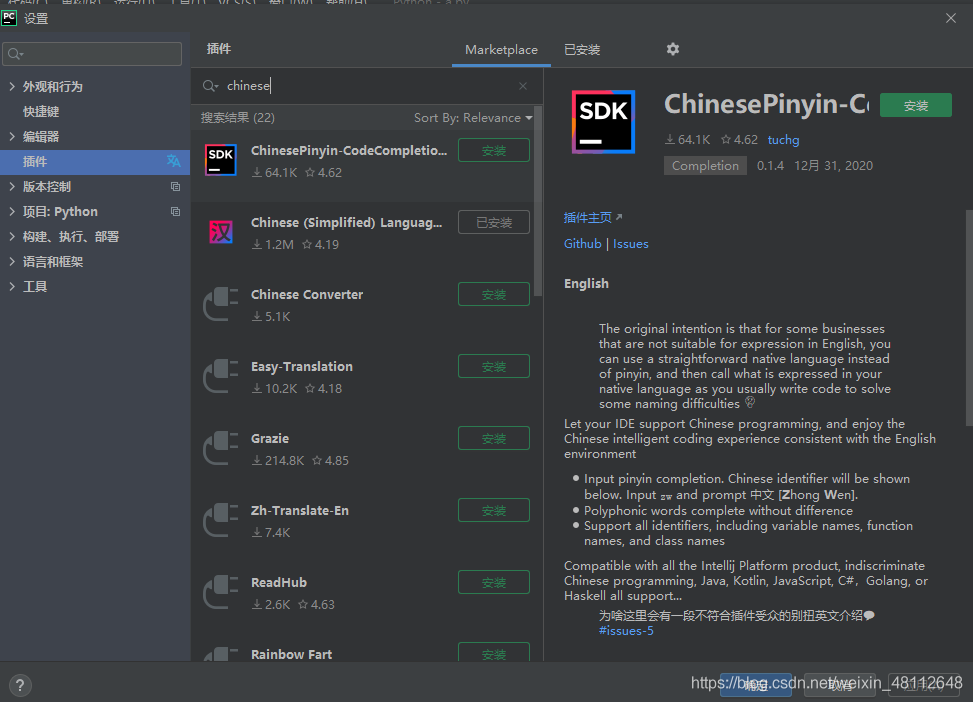The image size is (973, 702).
Task: Select 快捷键 in settings tree
Action: (x=41, y=112)
